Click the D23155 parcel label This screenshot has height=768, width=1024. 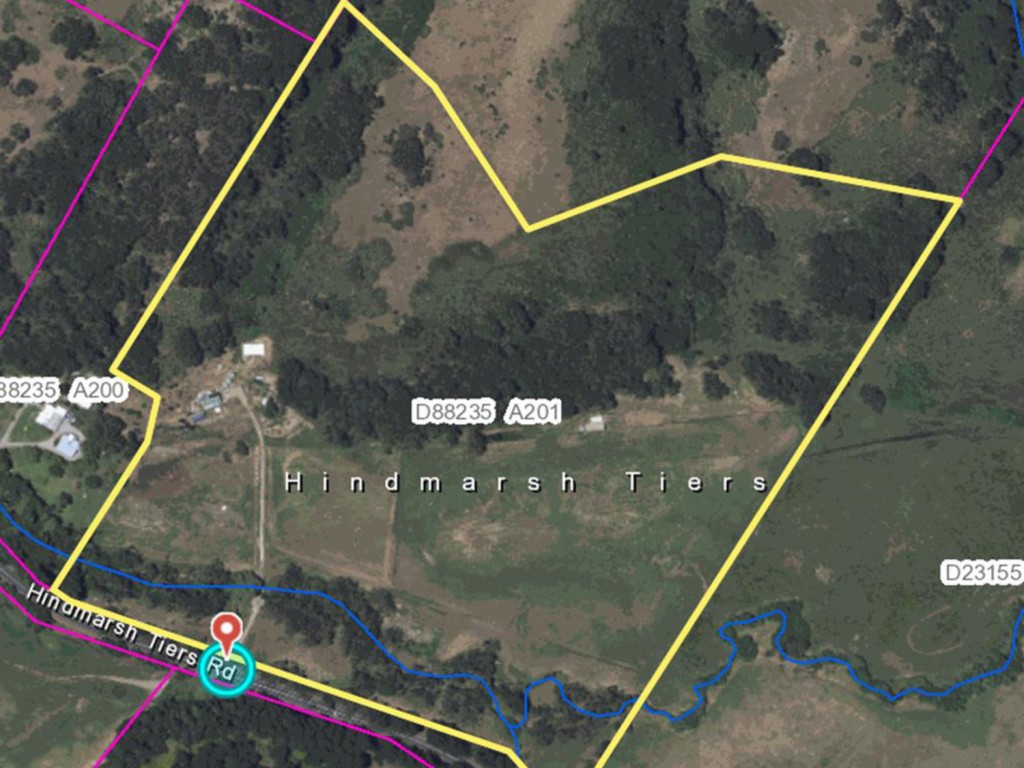point(982,573)
